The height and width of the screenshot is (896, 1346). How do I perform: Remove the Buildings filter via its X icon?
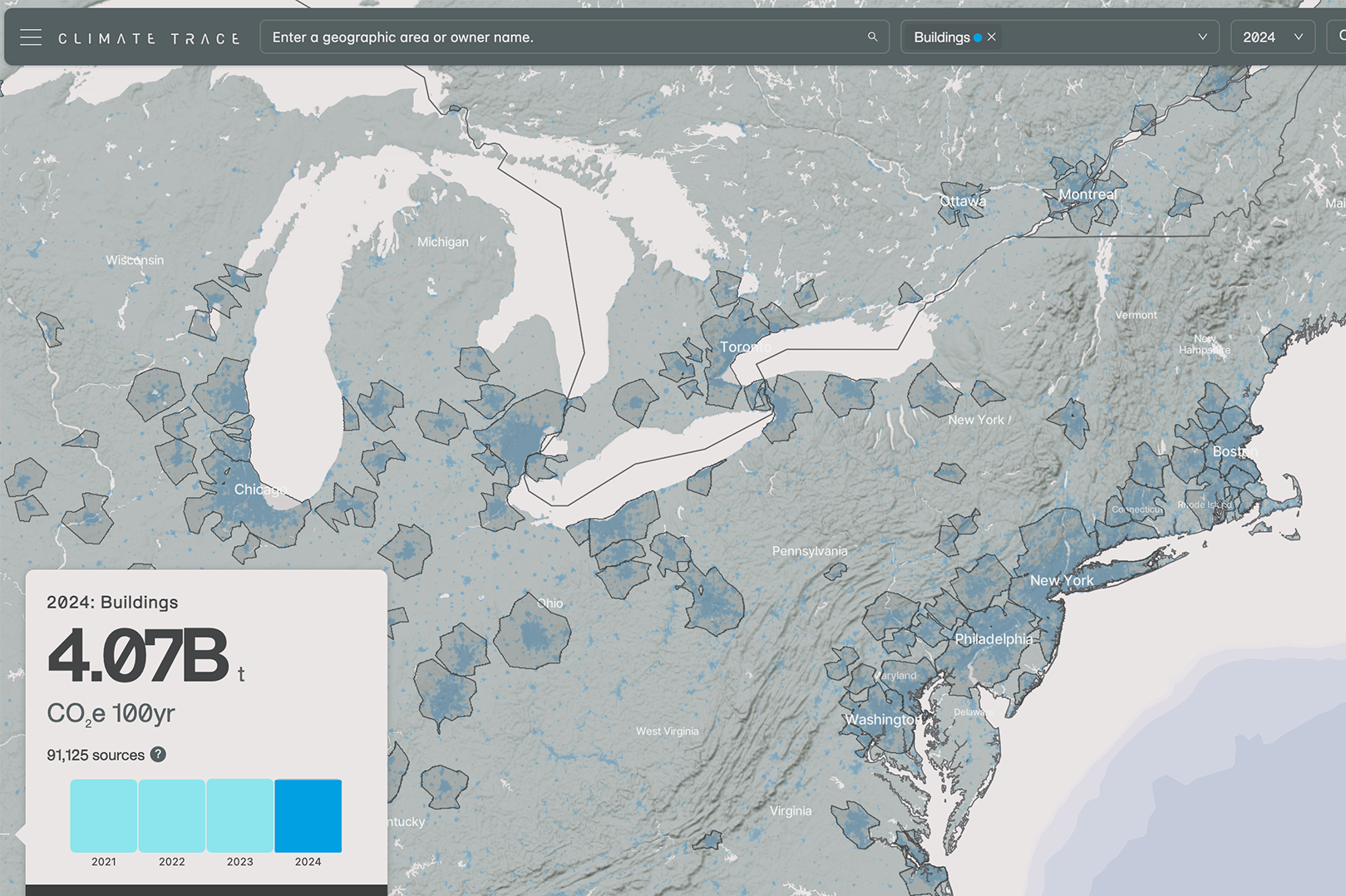991,36
